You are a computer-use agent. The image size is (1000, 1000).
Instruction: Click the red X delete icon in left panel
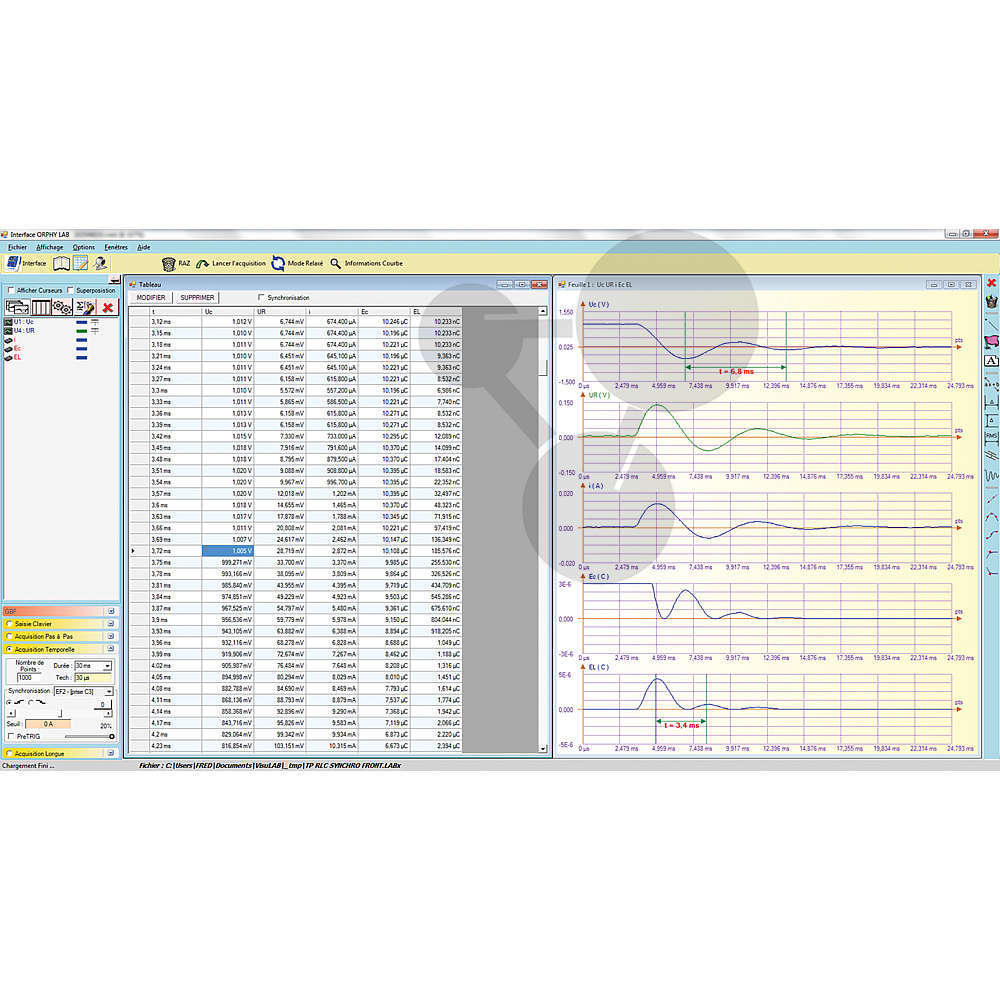click(108, 307)
